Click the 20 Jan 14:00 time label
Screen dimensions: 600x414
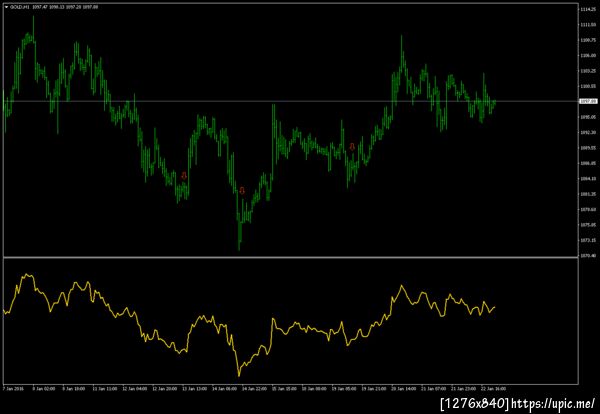click(404, 389)
